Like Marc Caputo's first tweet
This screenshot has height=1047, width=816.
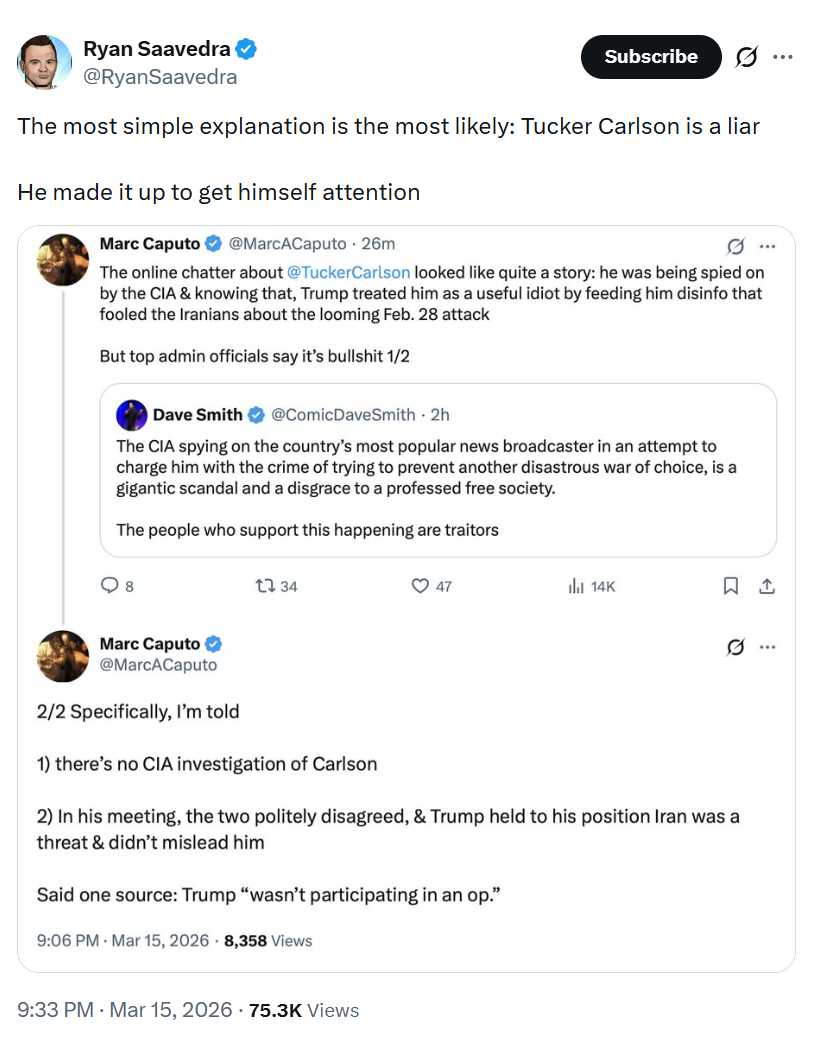[421, 586]
